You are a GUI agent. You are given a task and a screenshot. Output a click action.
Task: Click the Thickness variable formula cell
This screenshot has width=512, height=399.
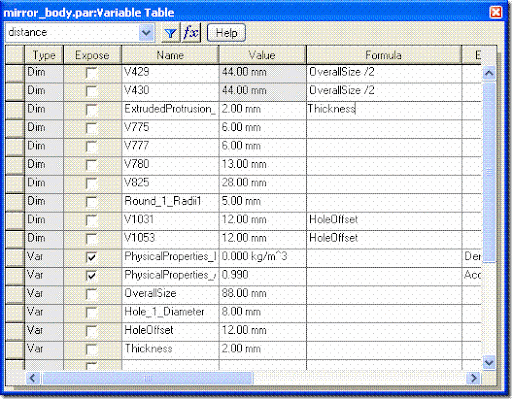384,349
